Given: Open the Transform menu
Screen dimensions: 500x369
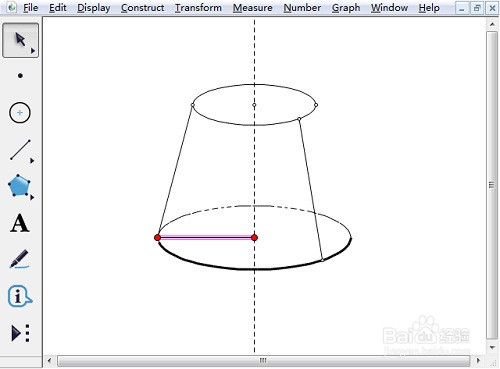Looking at the screenshot, I should (198, 8).
